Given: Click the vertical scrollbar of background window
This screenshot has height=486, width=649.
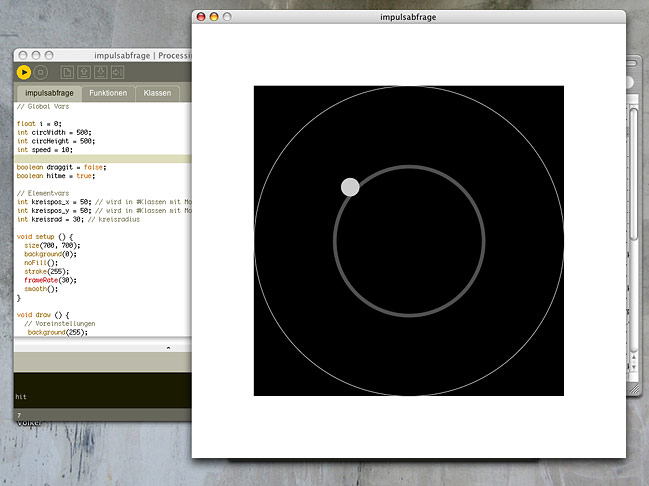Looking at the screenshot, I should click(634, 200).
